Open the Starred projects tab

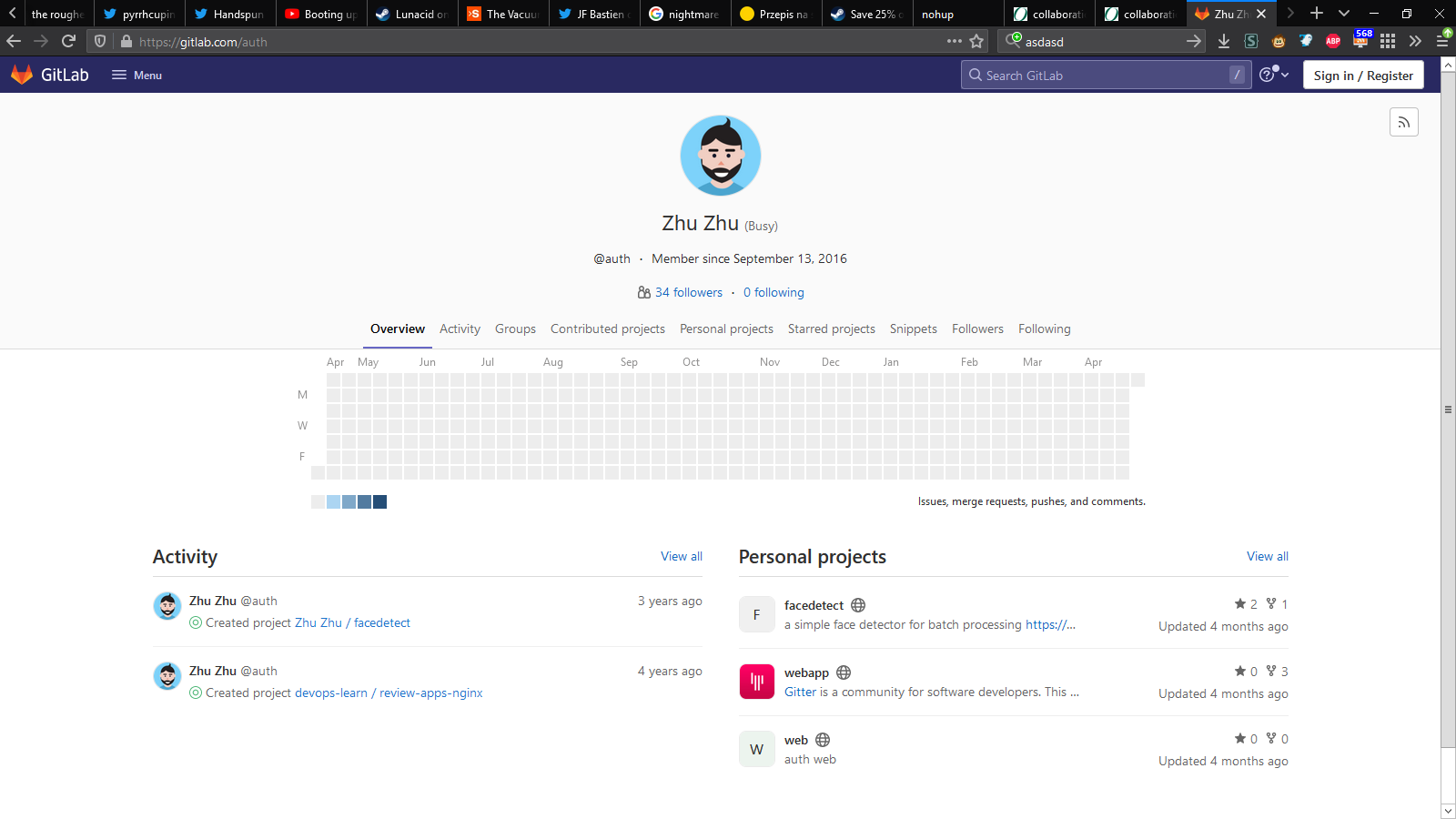831,329
